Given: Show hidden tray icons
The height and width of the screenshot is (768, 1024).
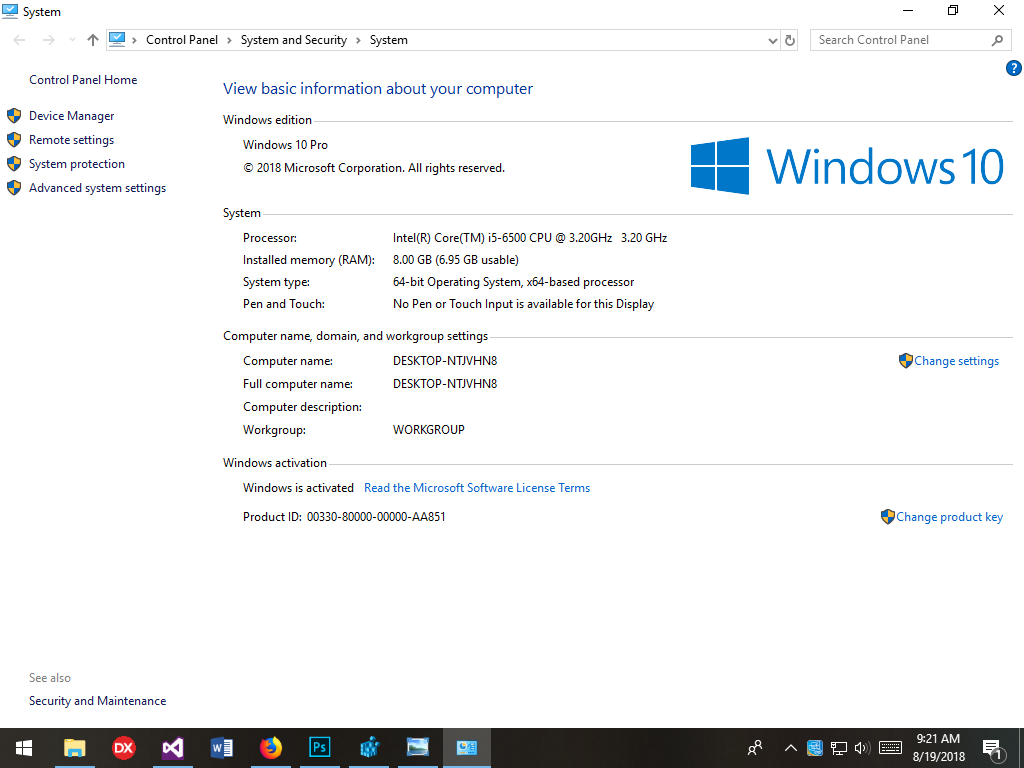Looking at the screenshot, I should (790, 748).
